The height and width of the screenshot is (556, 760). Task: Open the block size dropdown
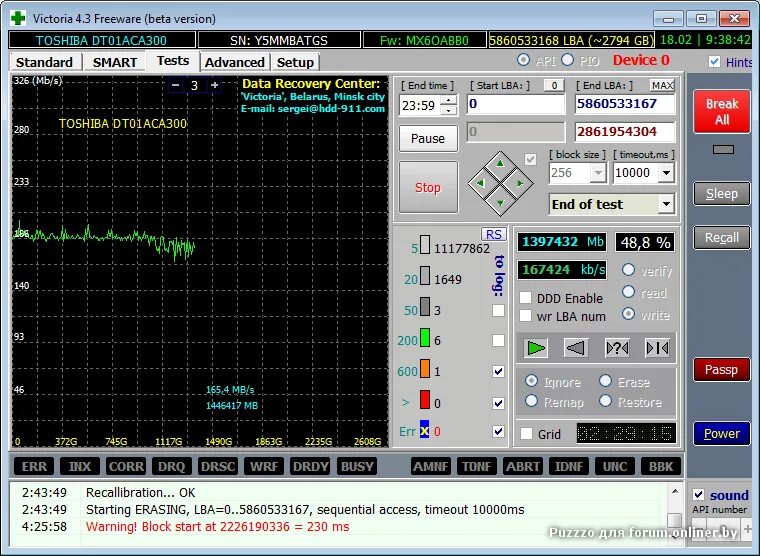599,173
